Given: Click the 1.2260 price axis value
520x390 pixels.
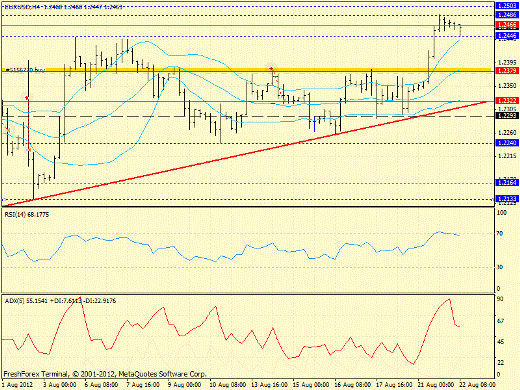Looking at the screenshot, I should click(x=507, y=133).
